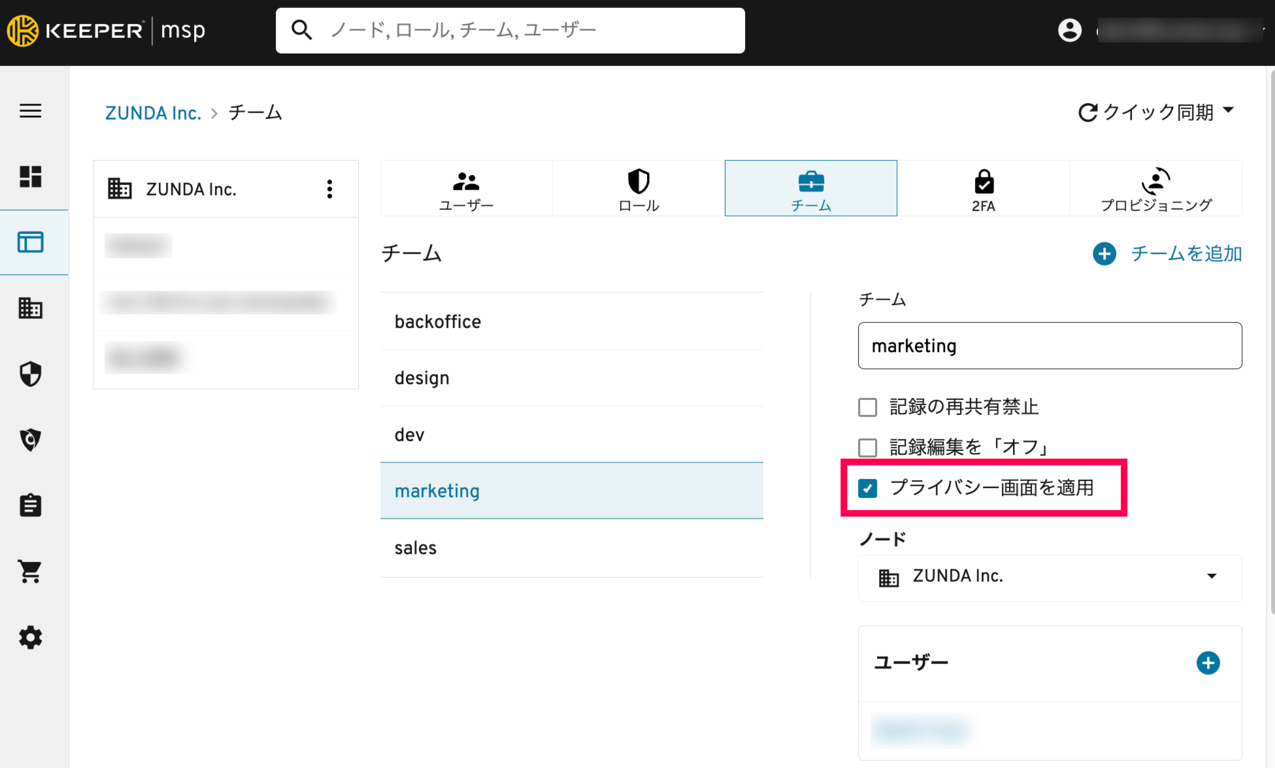This screenshot has height=768, width=1275.
Task: Open the three-dot menu beside ZUNDA Inc.
Action: [329, 189]
